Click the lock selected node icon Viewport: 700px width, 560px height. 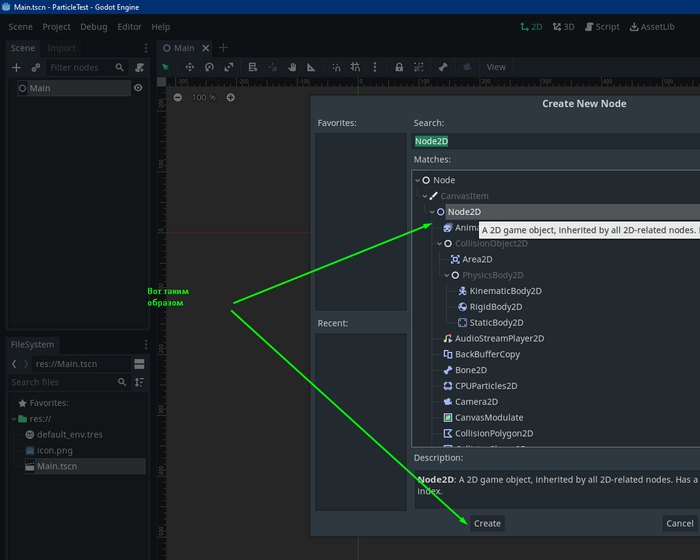[399, 67]
